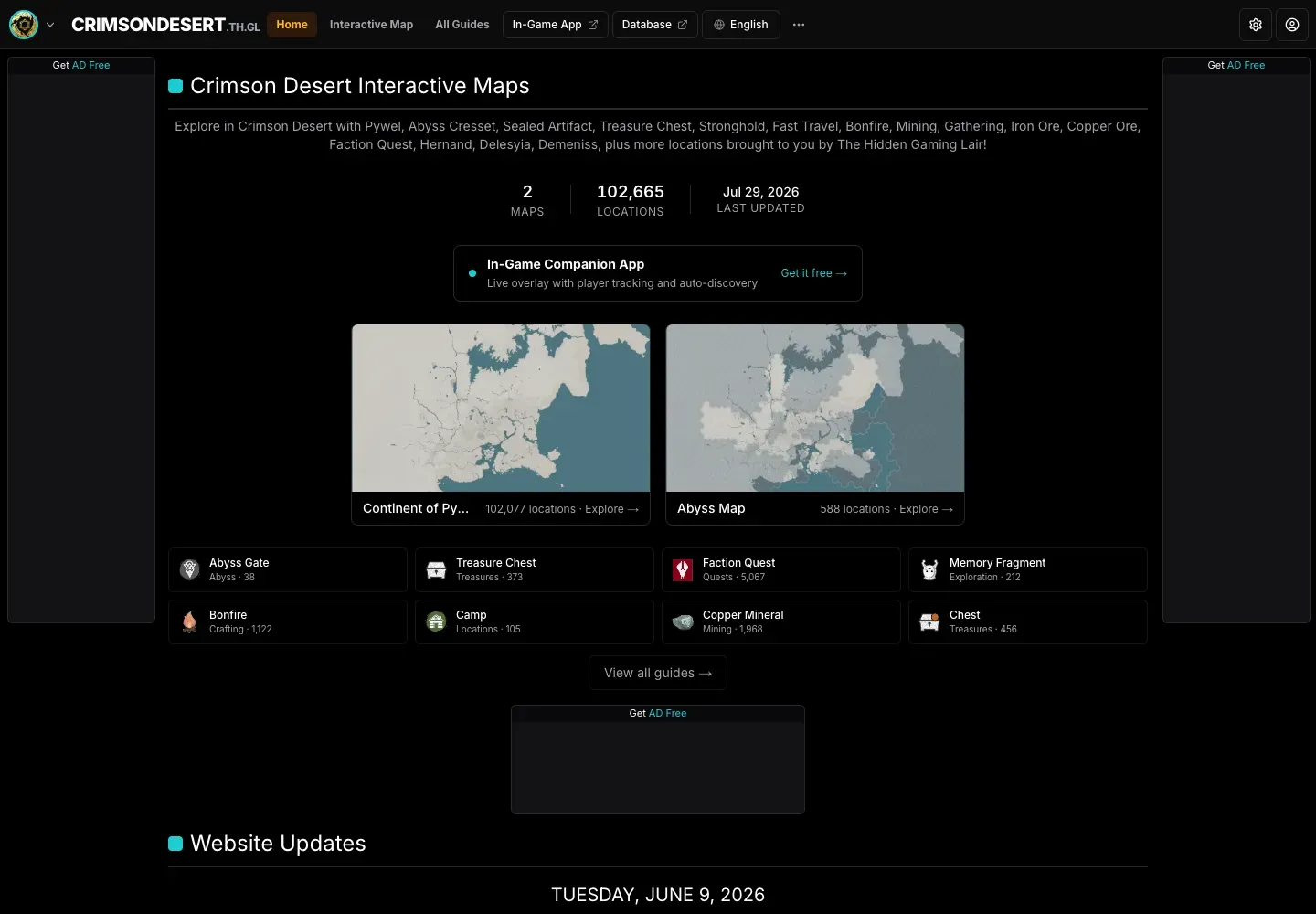Click the Camp tent icon
1316x914 pixels.
(436, 622)
